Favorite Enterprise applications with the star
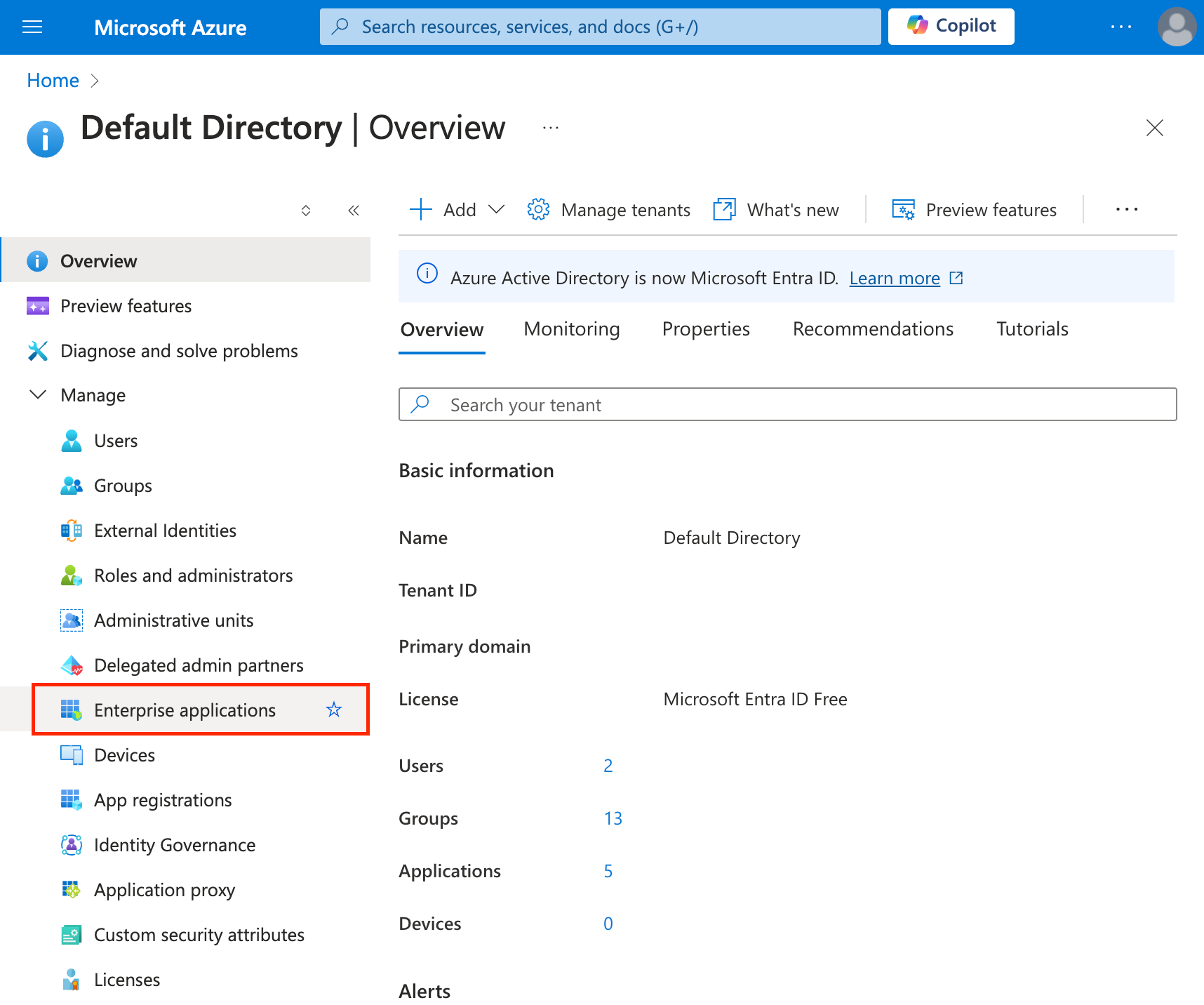Image resolution: width=1204 pixels, height=1005 pixels. pos(334,710)
